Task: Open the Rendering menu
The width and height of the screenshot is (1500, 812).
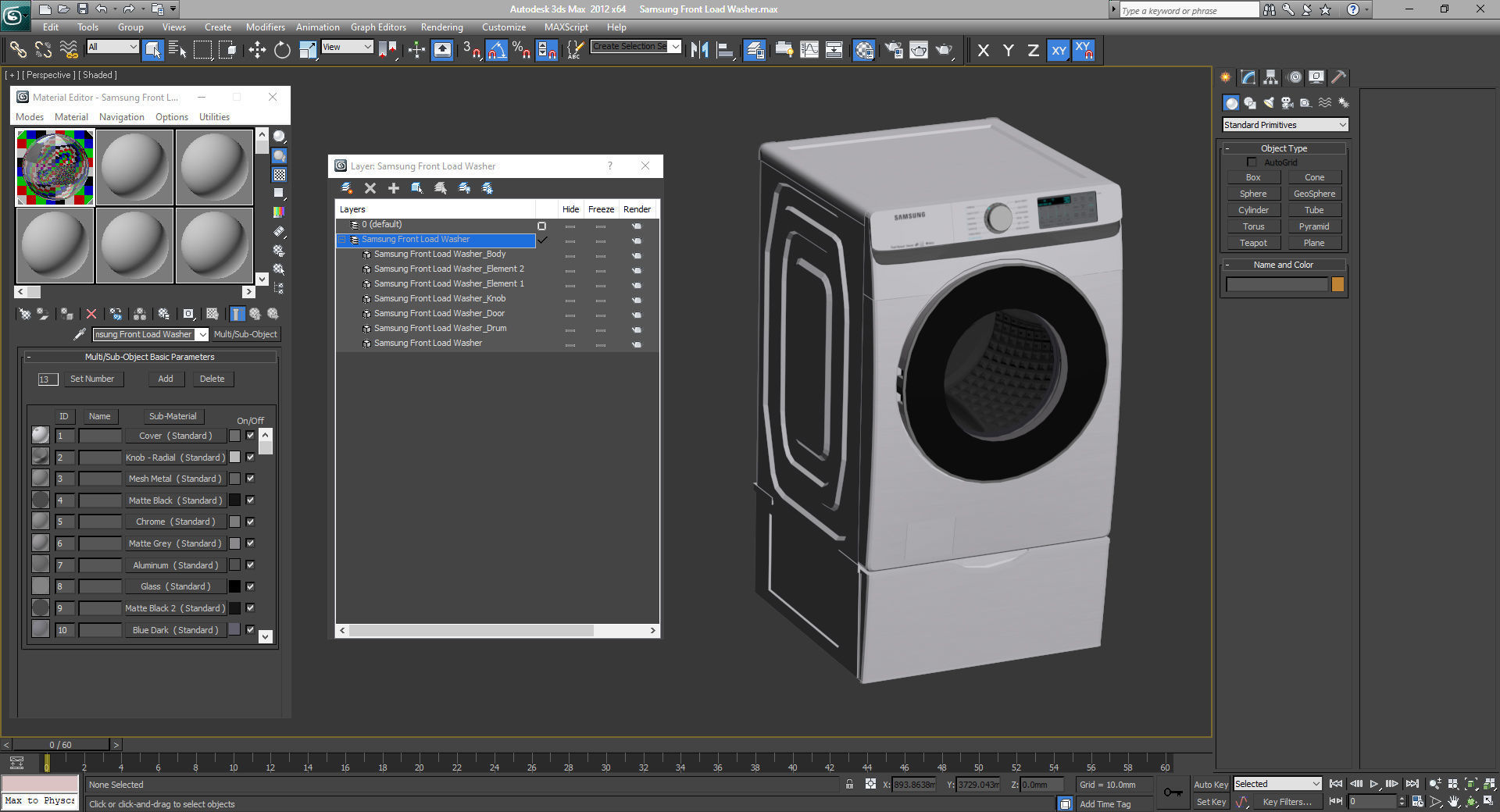Action: pyautogui.click(x=441, y=27)
